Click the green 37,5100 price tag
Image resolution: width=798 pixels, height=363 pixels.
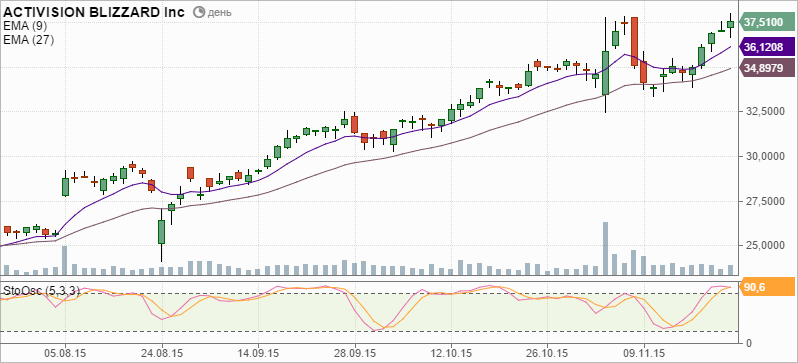point(768,22)
